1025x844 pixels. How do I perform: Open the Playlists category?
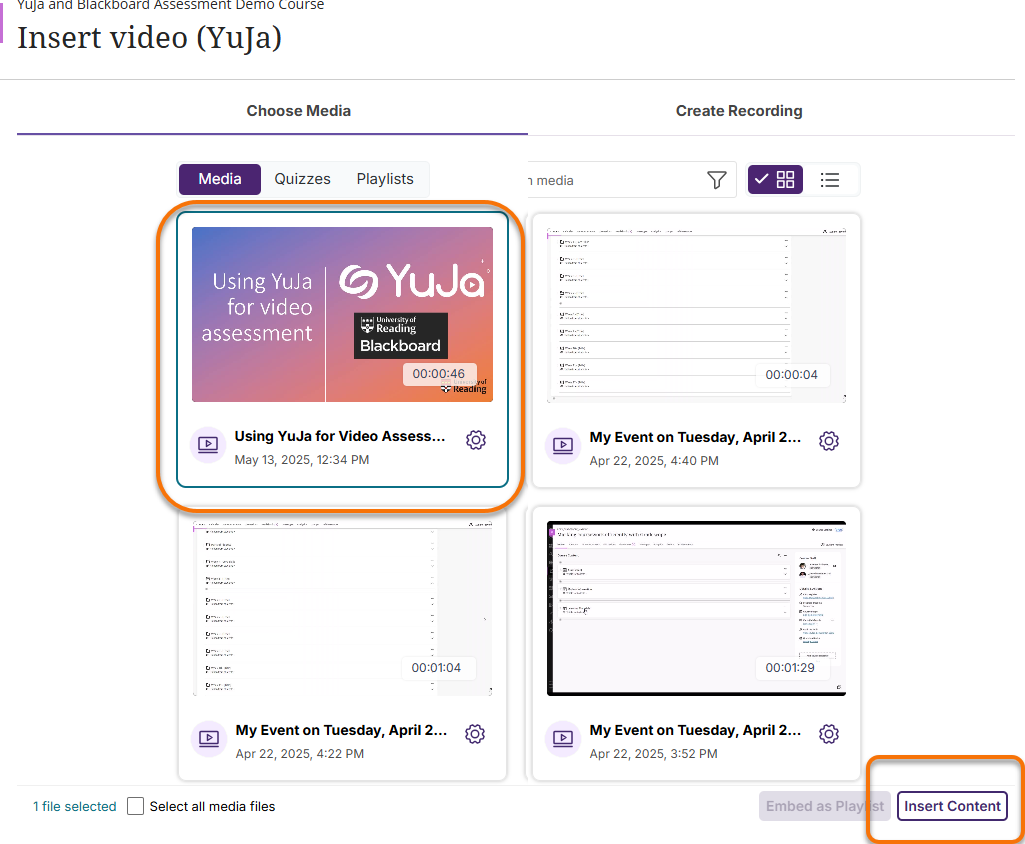(385, 179)
